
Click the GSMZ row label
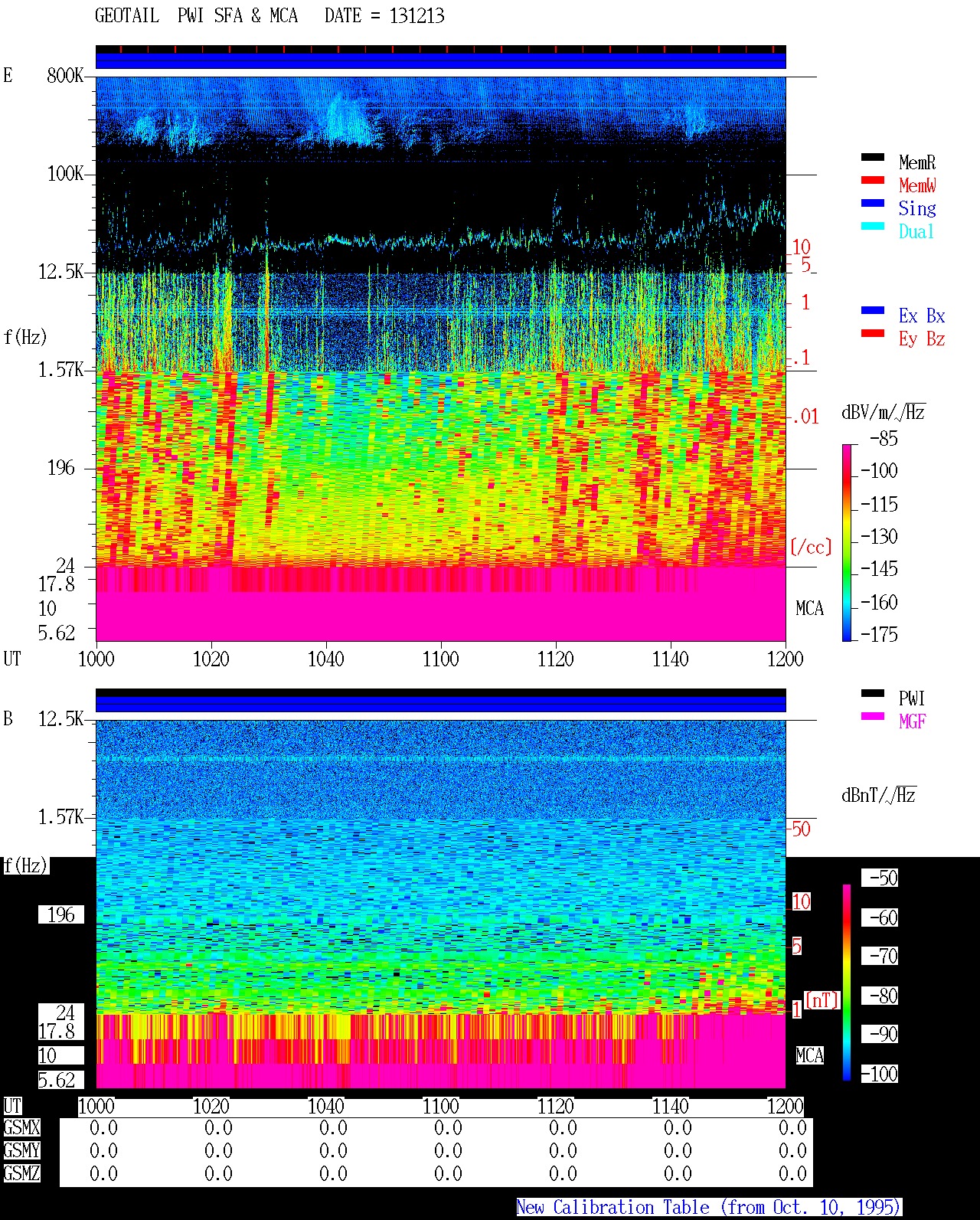tap(21, 1174)
